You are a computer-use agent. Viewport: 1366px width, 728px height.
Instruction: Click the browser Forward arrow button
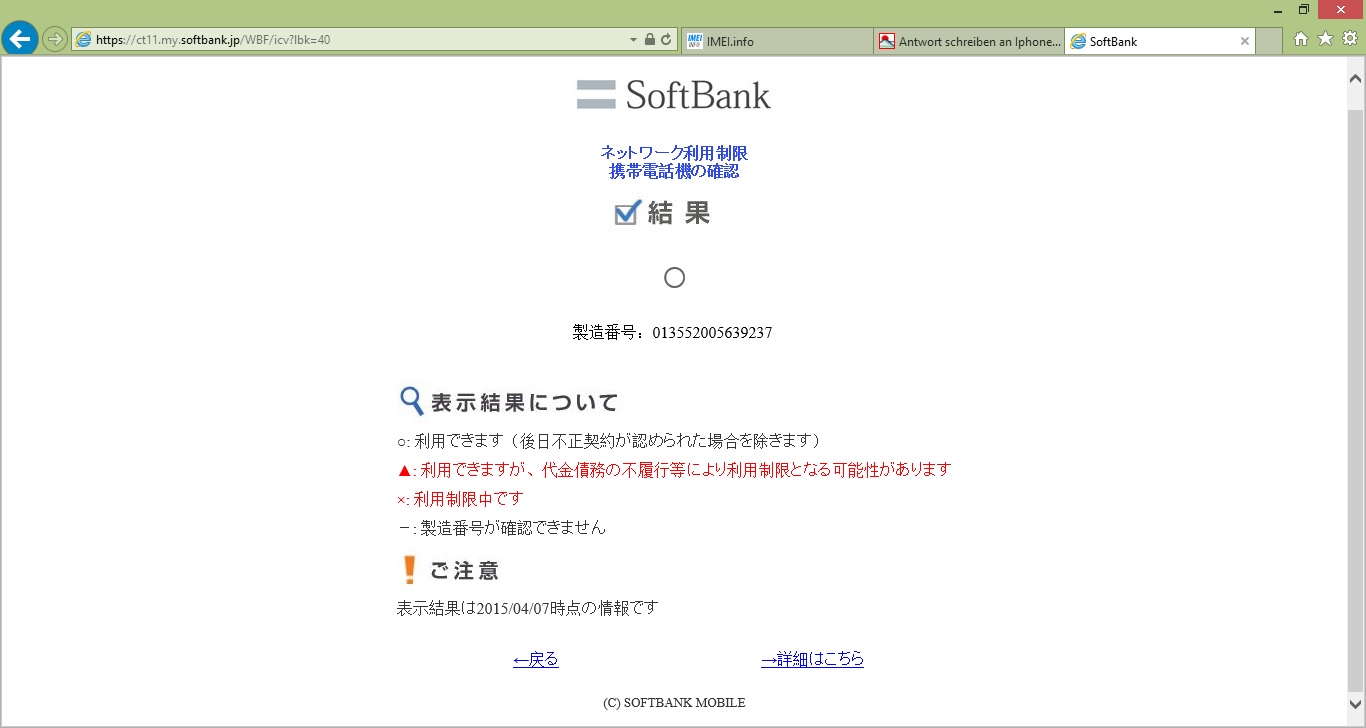(x=55, y=40)
